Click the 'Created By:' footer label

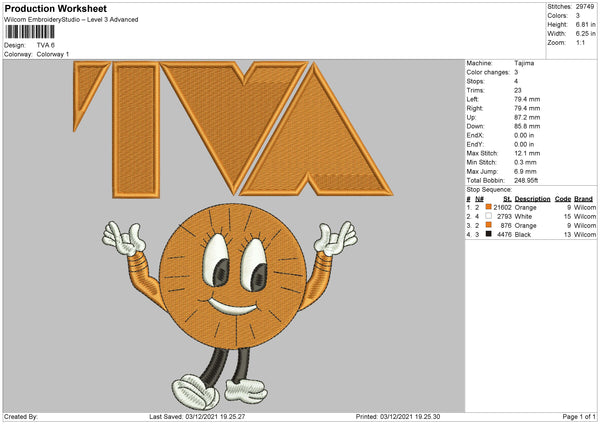point(21,417)
